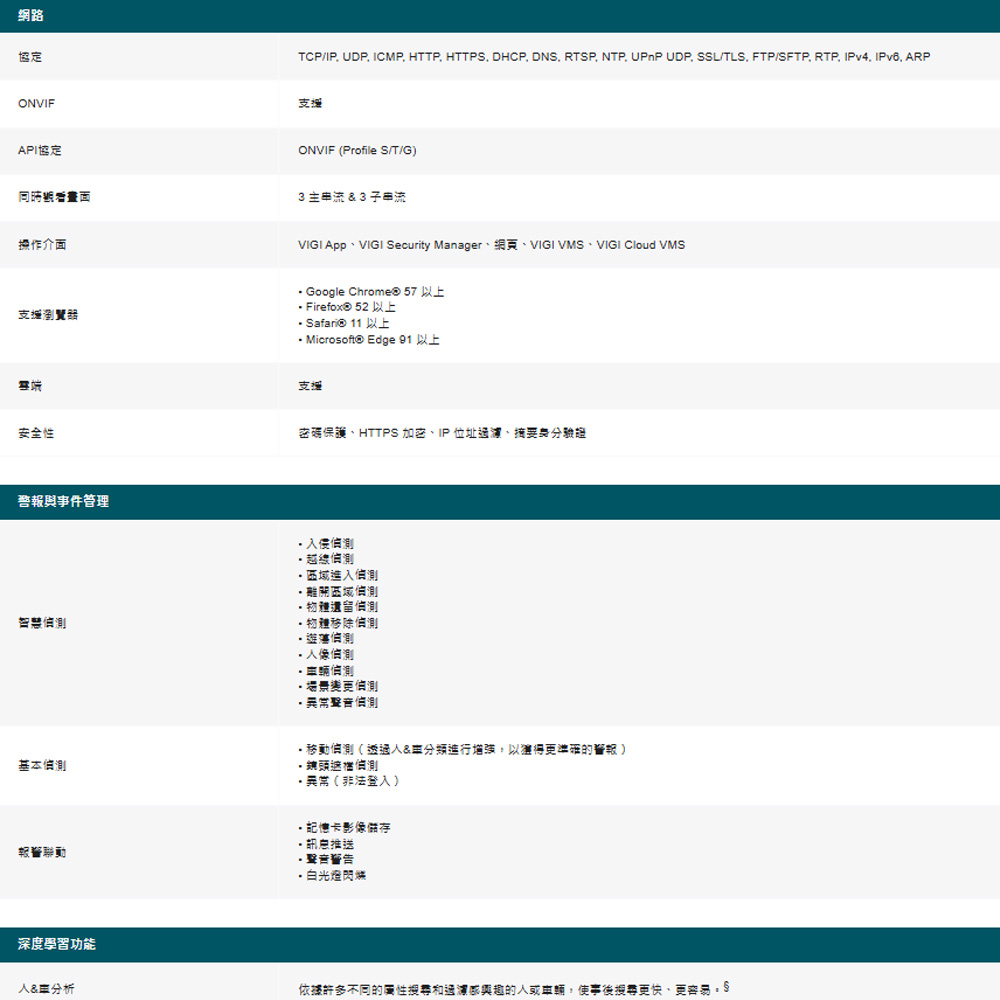The width and height of the screenshot is (1000, 1000).
Task: Click the 警報與事件管理 section header
Action: pyautogui.click(x=64, y=501)
